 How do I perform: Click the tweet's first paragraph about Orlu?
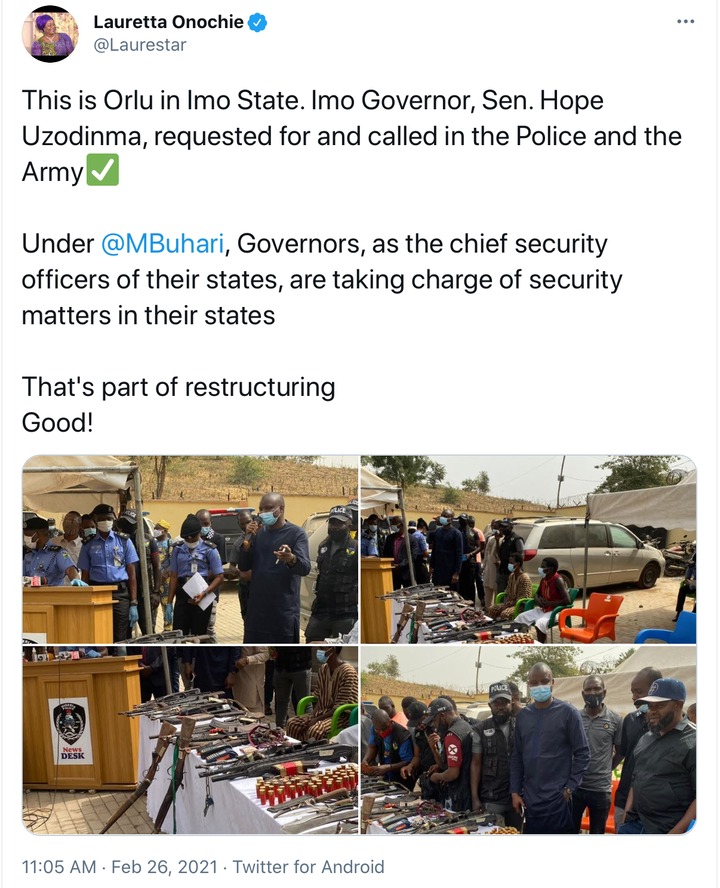[351, 136]
